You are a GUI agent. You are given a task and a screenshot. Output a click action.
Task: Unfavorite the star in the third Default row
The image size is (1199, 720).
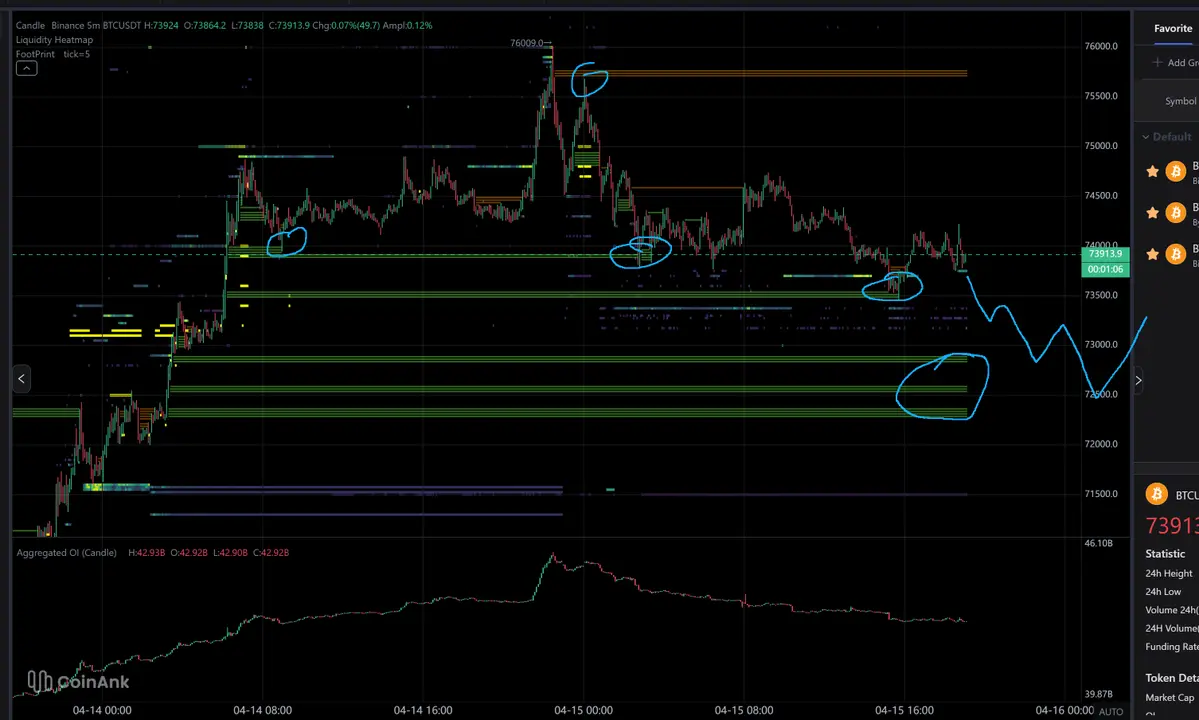pyautogui.click(x=1152, y=254)
